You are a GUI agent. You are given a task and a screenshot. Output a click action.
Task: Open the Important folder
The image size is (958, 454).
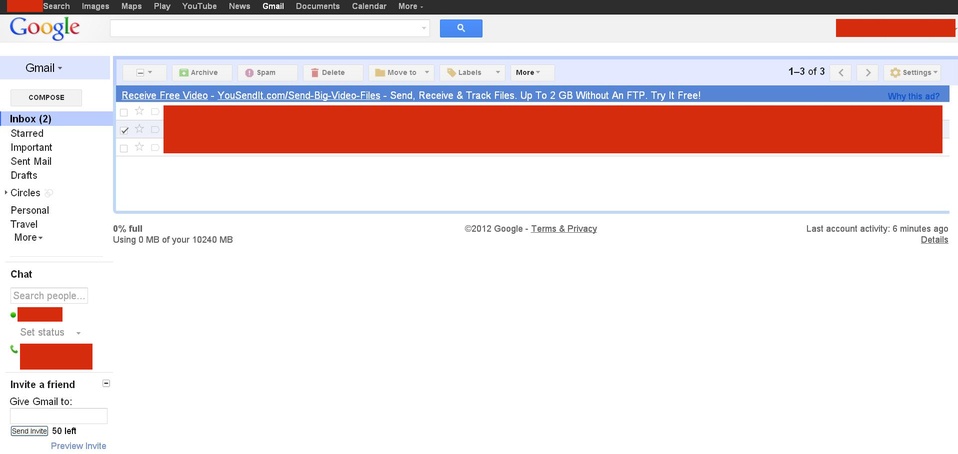coord(31,147)
